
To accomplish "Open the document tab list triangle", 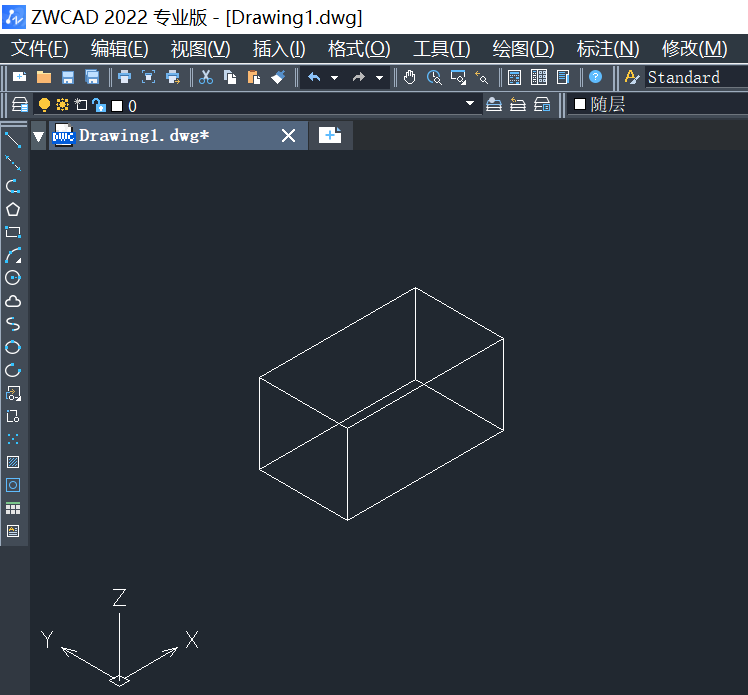I will pos(39,136).
